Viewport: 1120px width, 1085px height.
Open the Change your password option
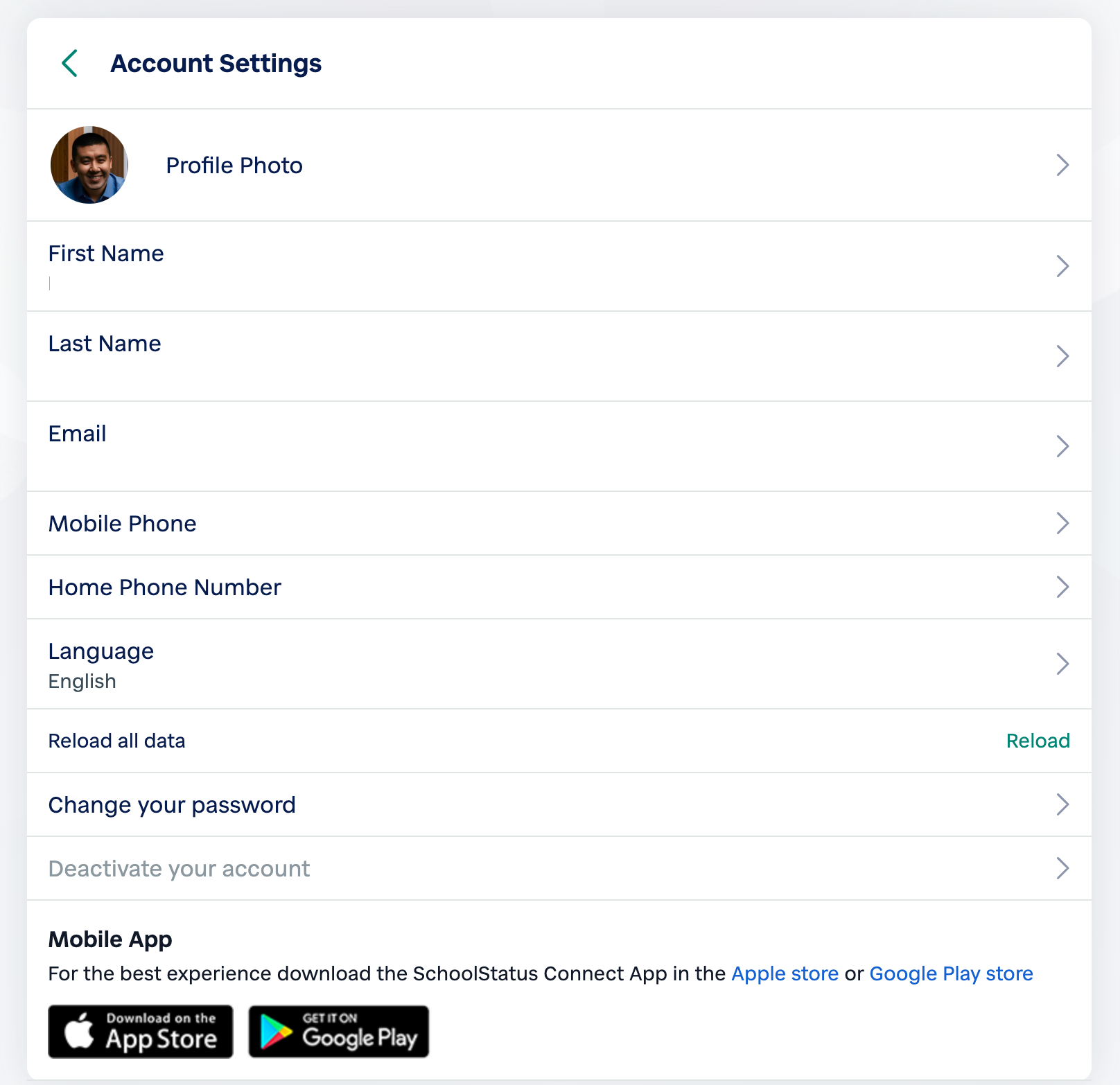pos(559,804)
